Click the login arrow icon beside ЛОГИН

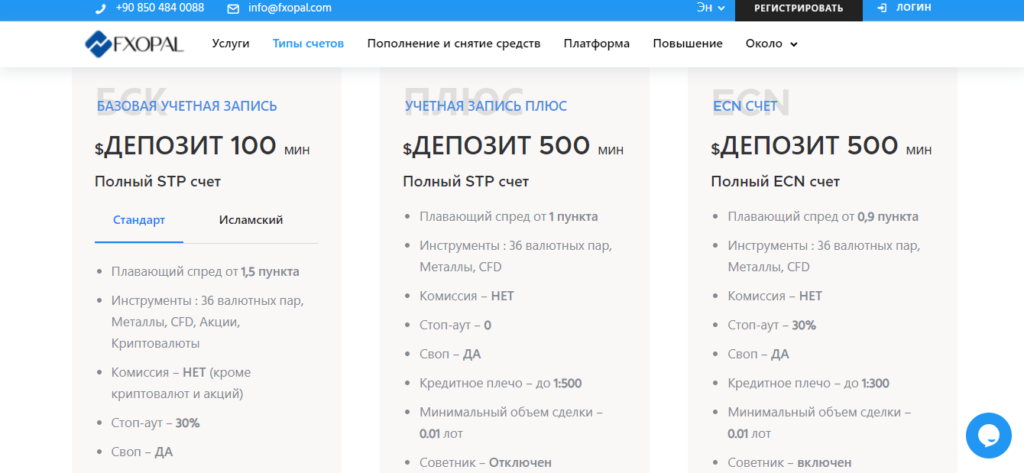[x=882, y=8]
